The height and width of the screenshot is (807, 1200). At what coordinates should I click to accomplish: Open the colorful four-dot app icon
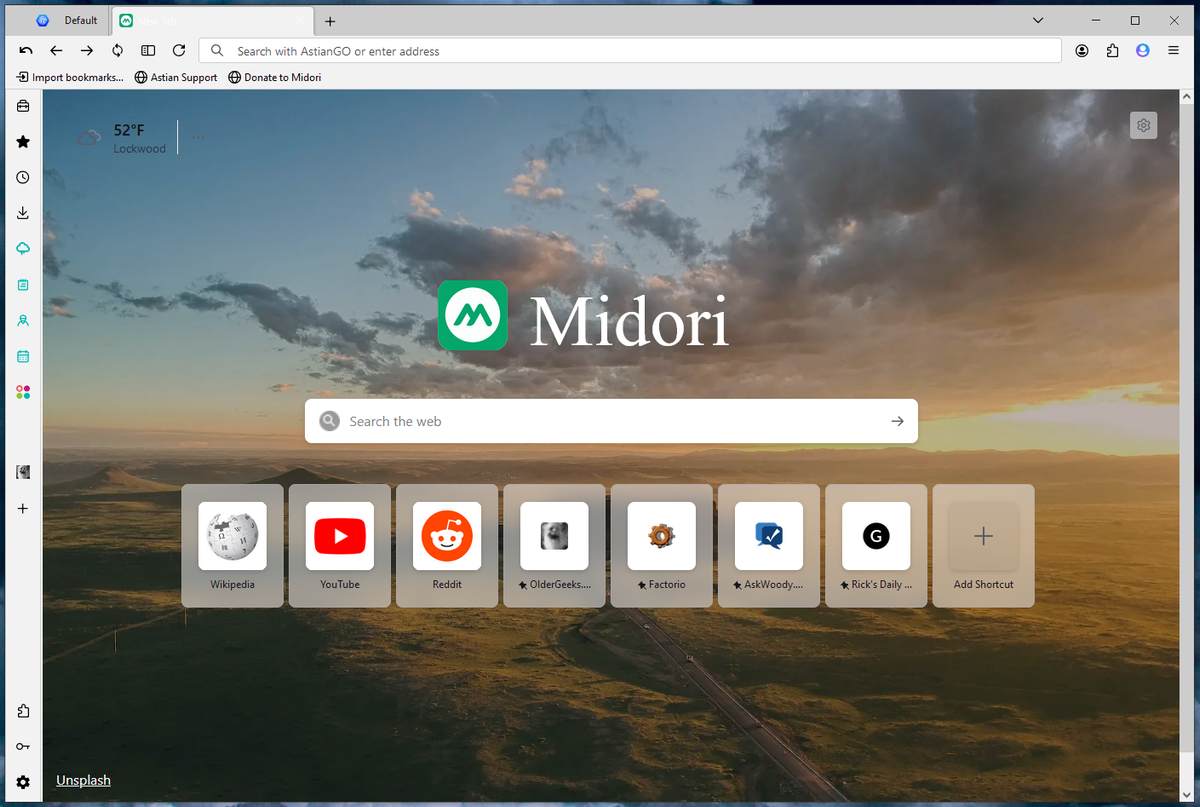23,392
